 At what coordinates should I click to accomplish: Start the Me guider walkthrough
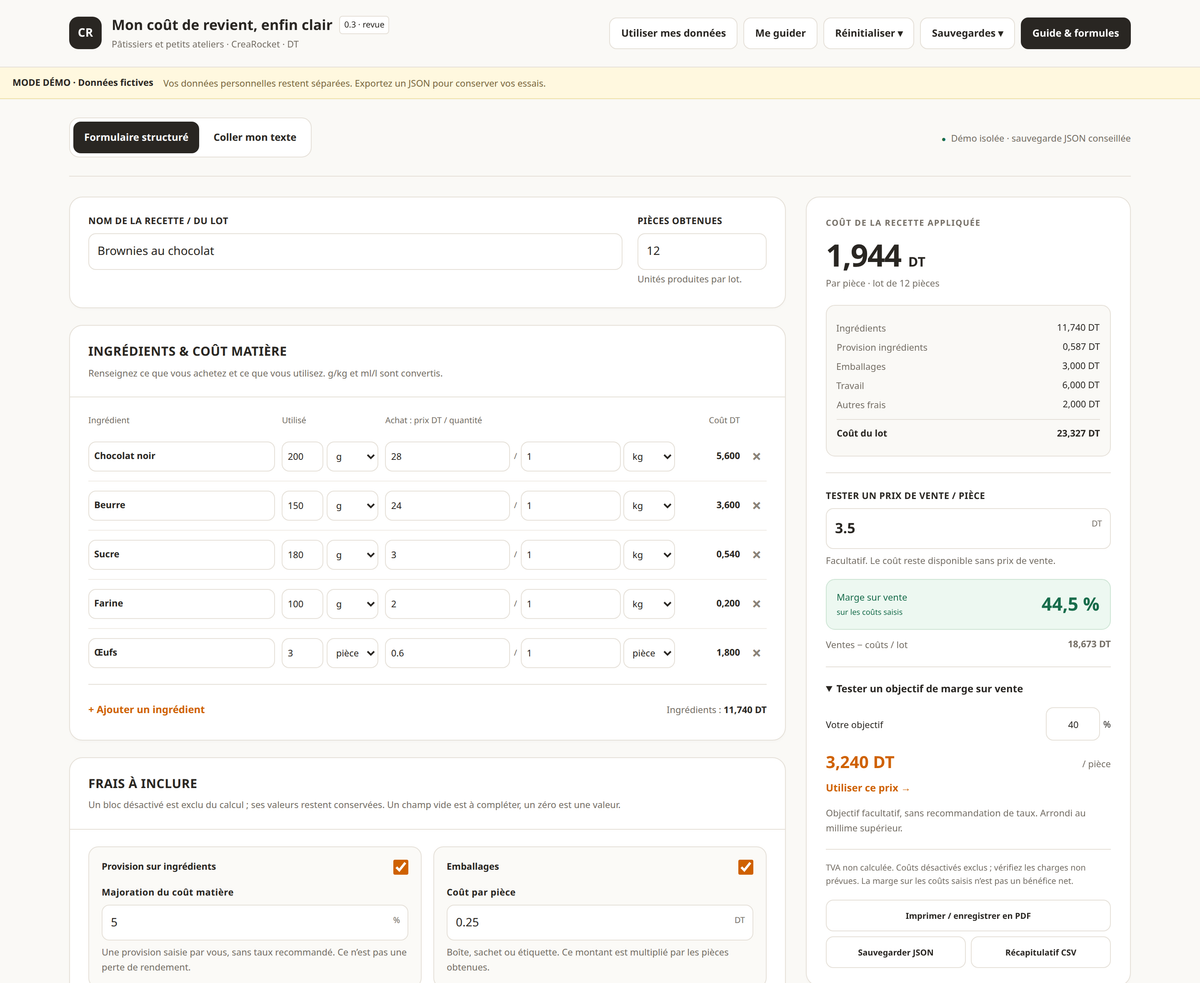[x=781, y=33]
